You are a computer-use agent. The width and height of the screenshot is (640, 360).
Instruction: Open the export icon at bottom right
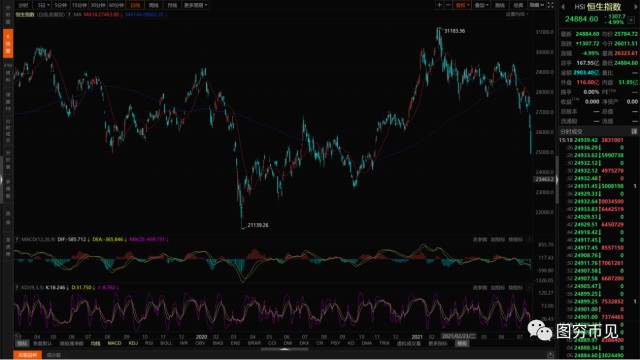550,355
